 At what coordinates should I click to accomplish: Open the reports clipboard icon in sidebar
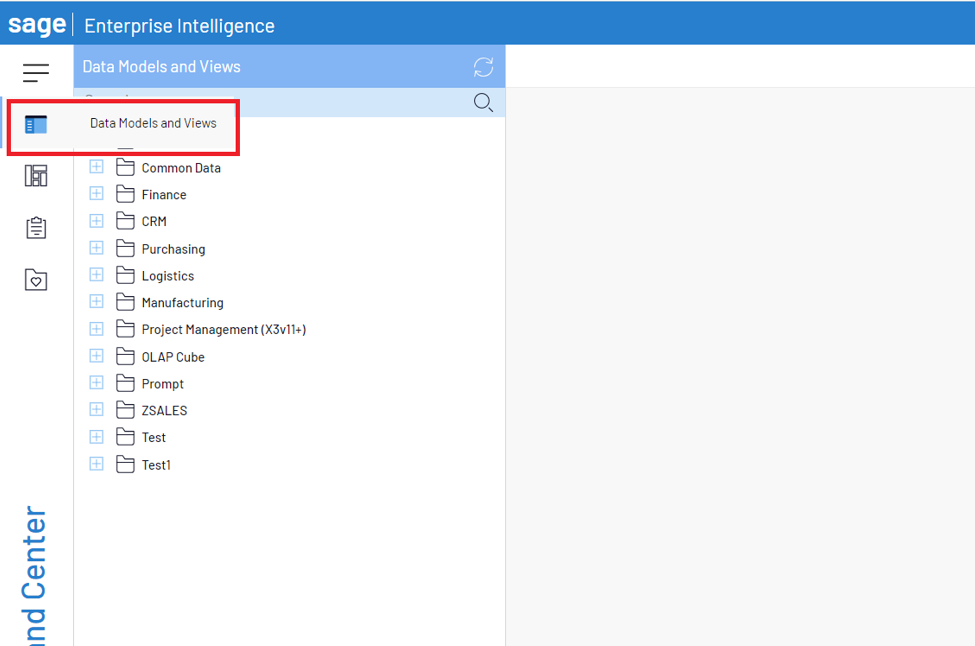coord(36,227)
